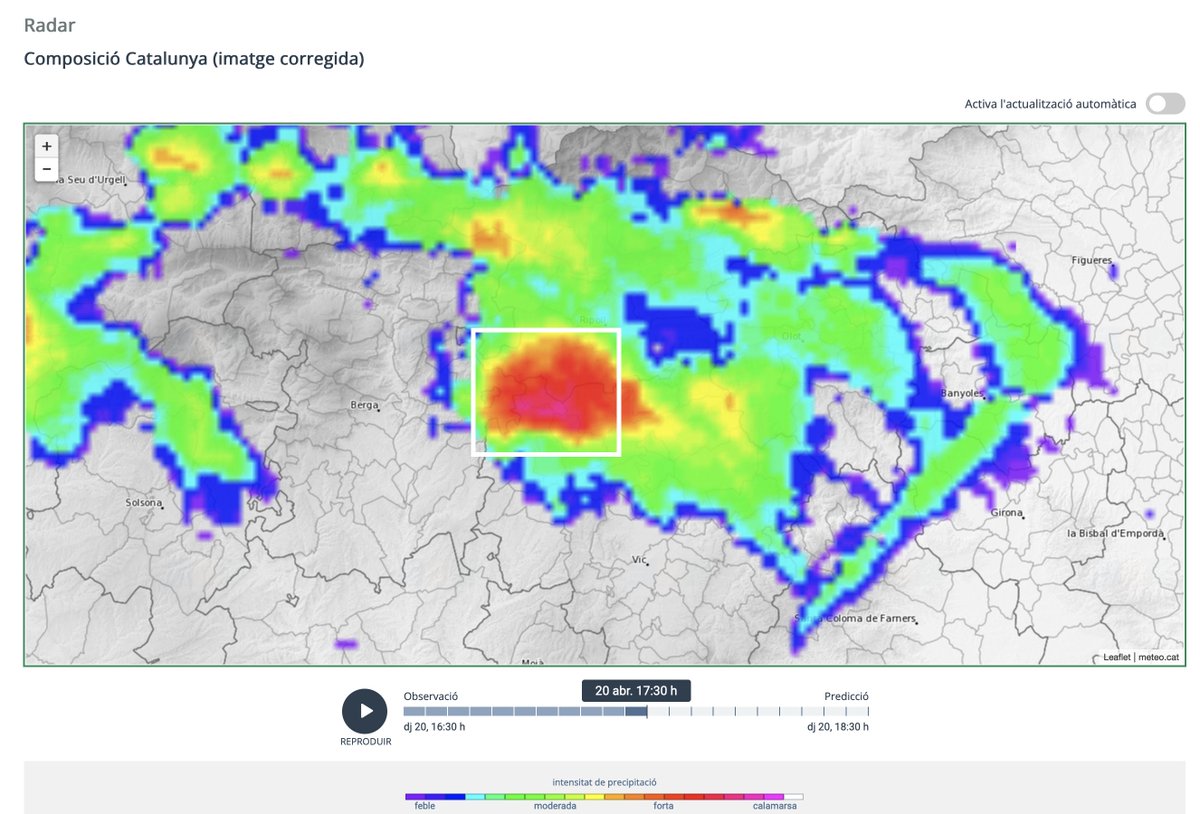Click the 'Observació' timeline label

pyautogui.click(x=431, y=695)
